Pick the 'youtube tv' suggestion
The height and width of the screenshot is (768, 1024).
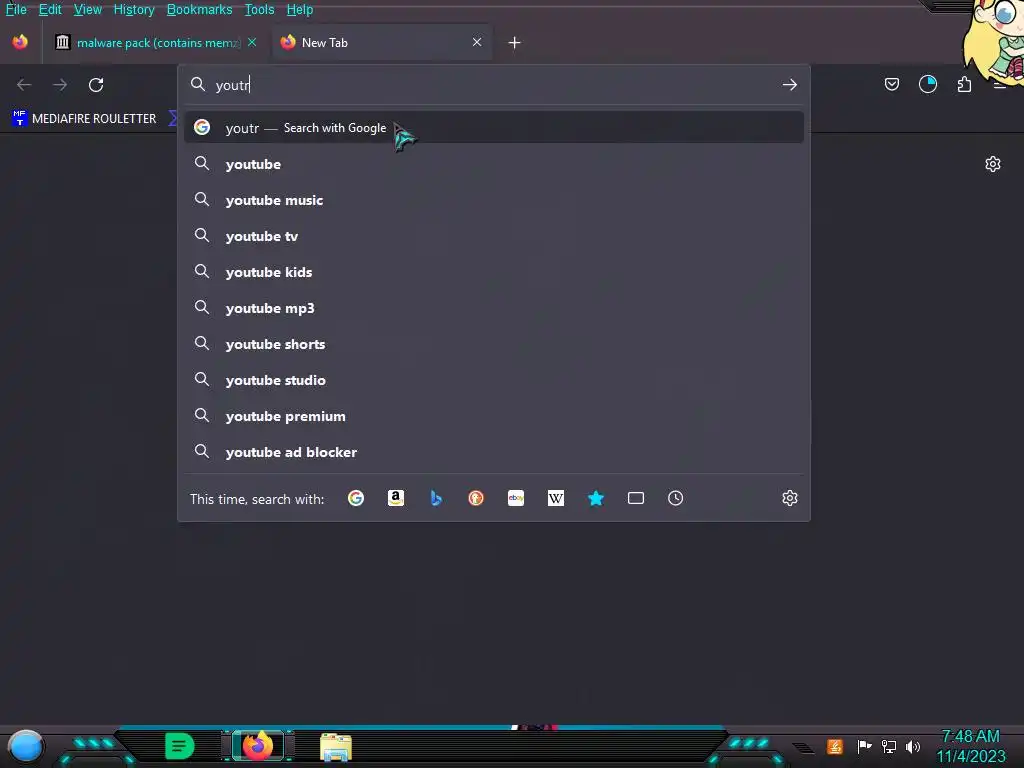(494, 236)
